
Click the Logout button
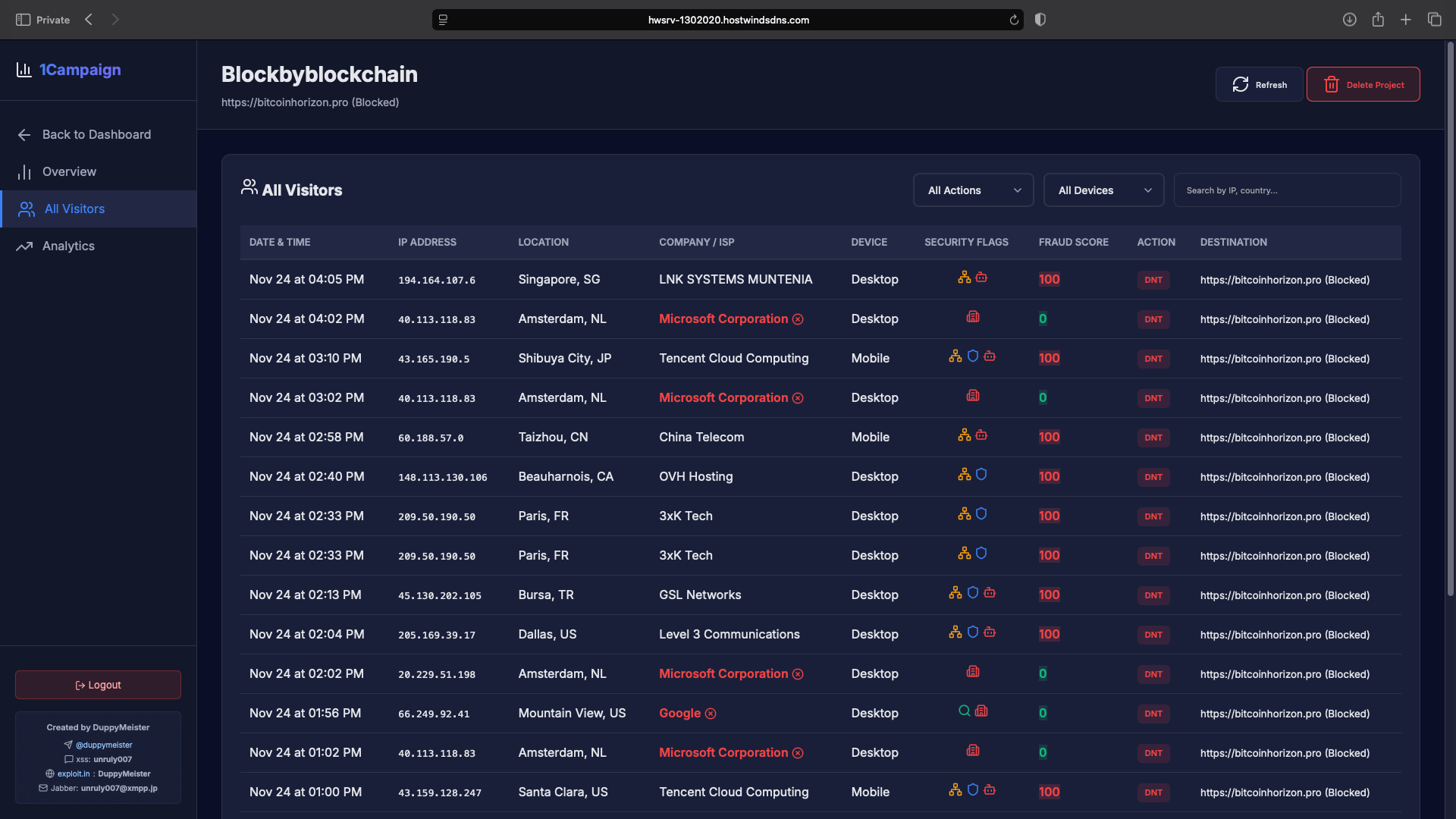pos(98,685)
